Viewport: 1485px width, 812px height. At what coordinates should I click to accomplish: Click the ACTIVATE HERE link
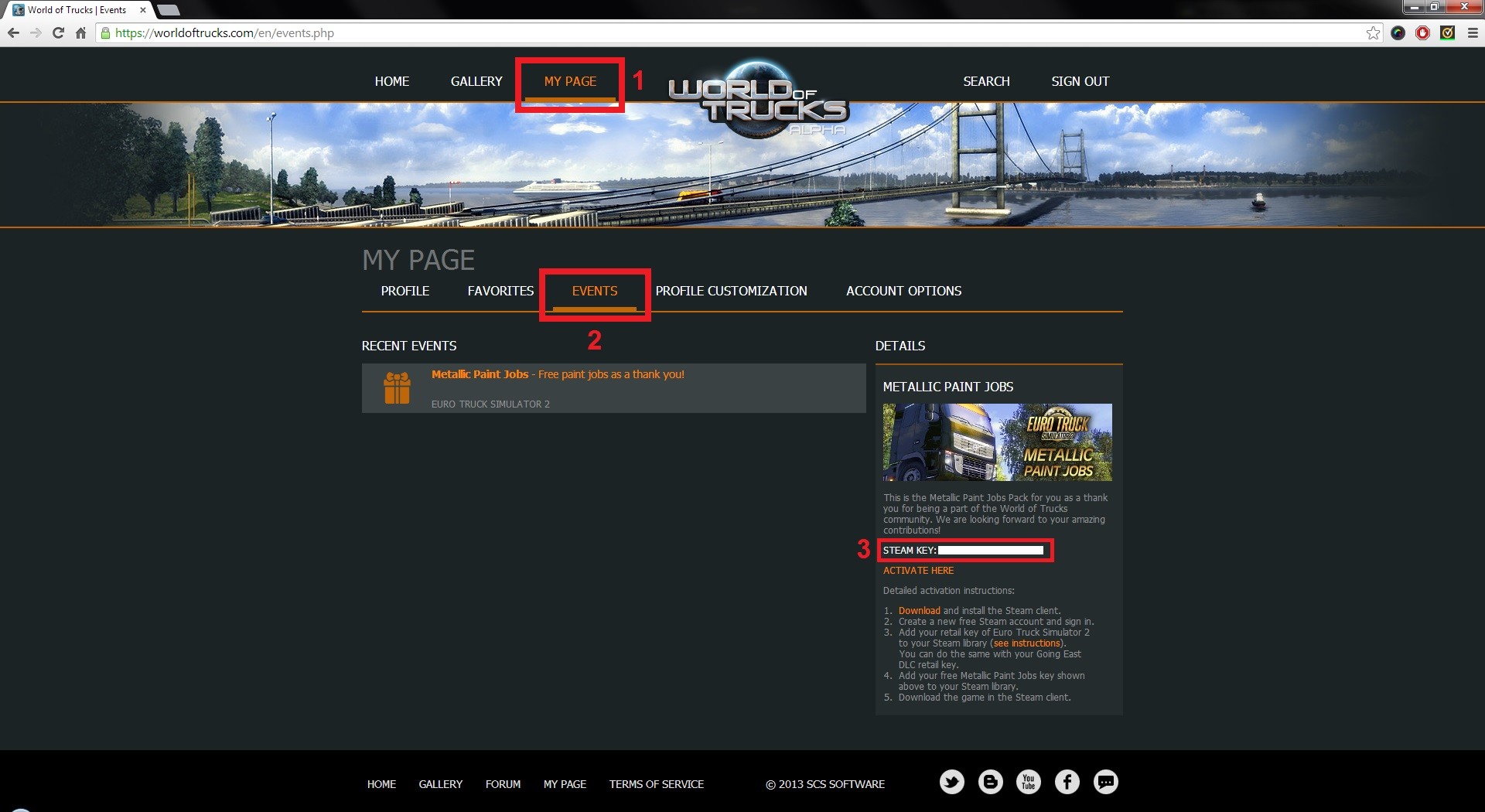click(x=918, y=571)
